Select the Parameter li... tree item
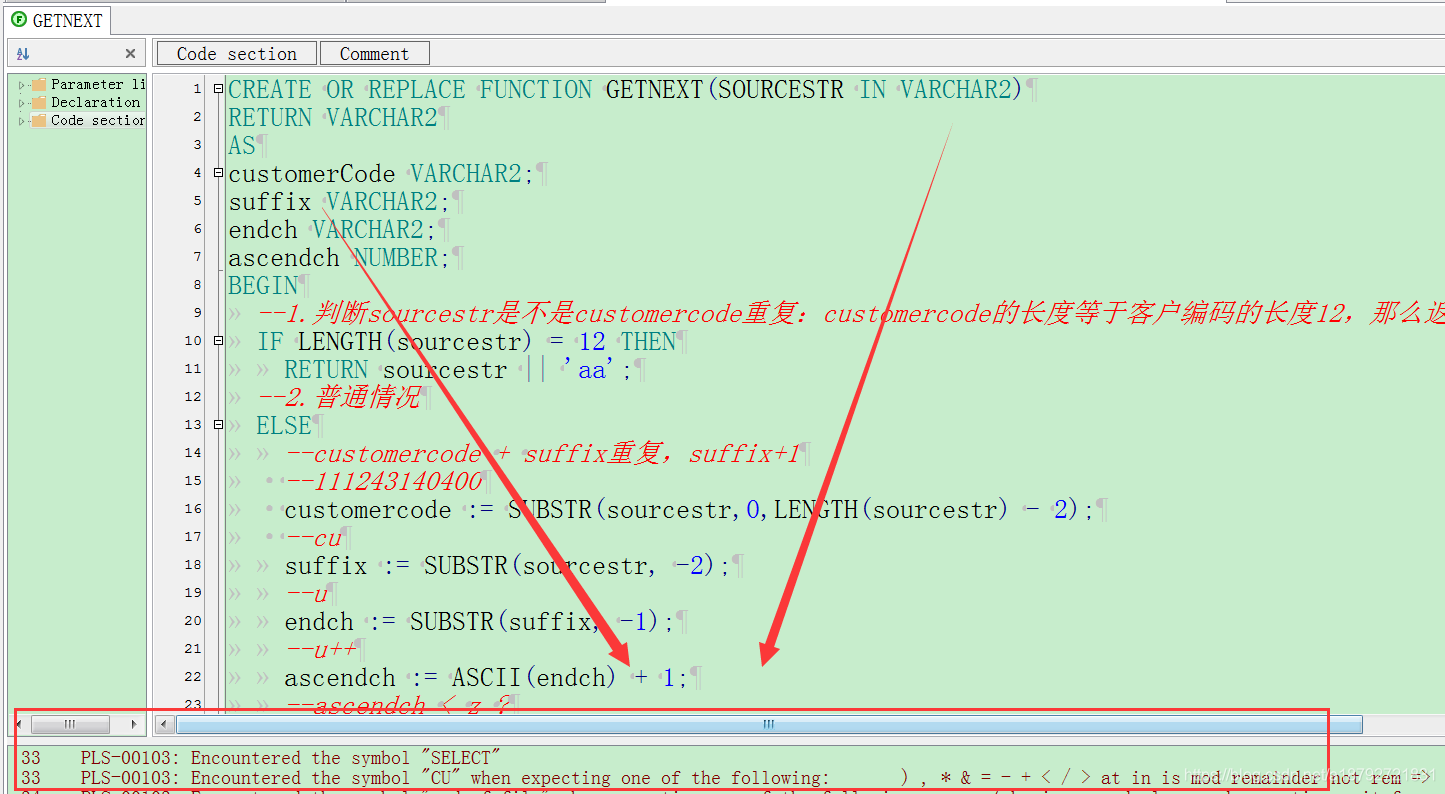The image size is (1445, 794). (x=98, y=85)
